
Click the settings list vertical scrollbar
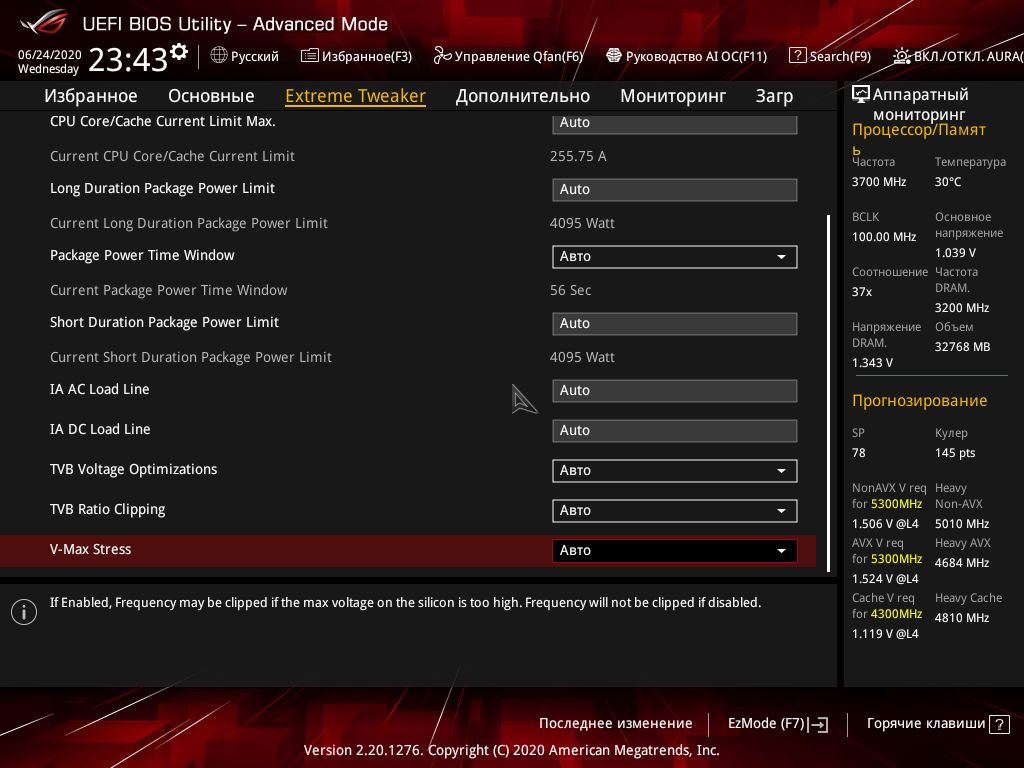829,393
